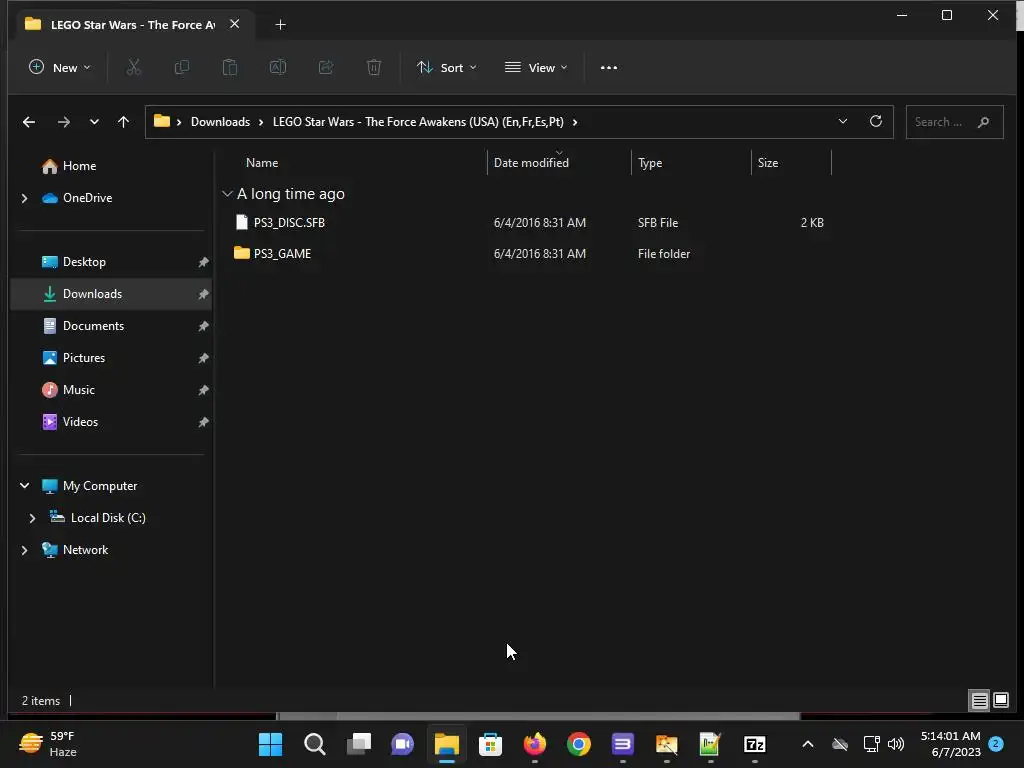Show hidden system tray icons
Image resolution: width=1024 pixels, height=768 pixels.
808,744
